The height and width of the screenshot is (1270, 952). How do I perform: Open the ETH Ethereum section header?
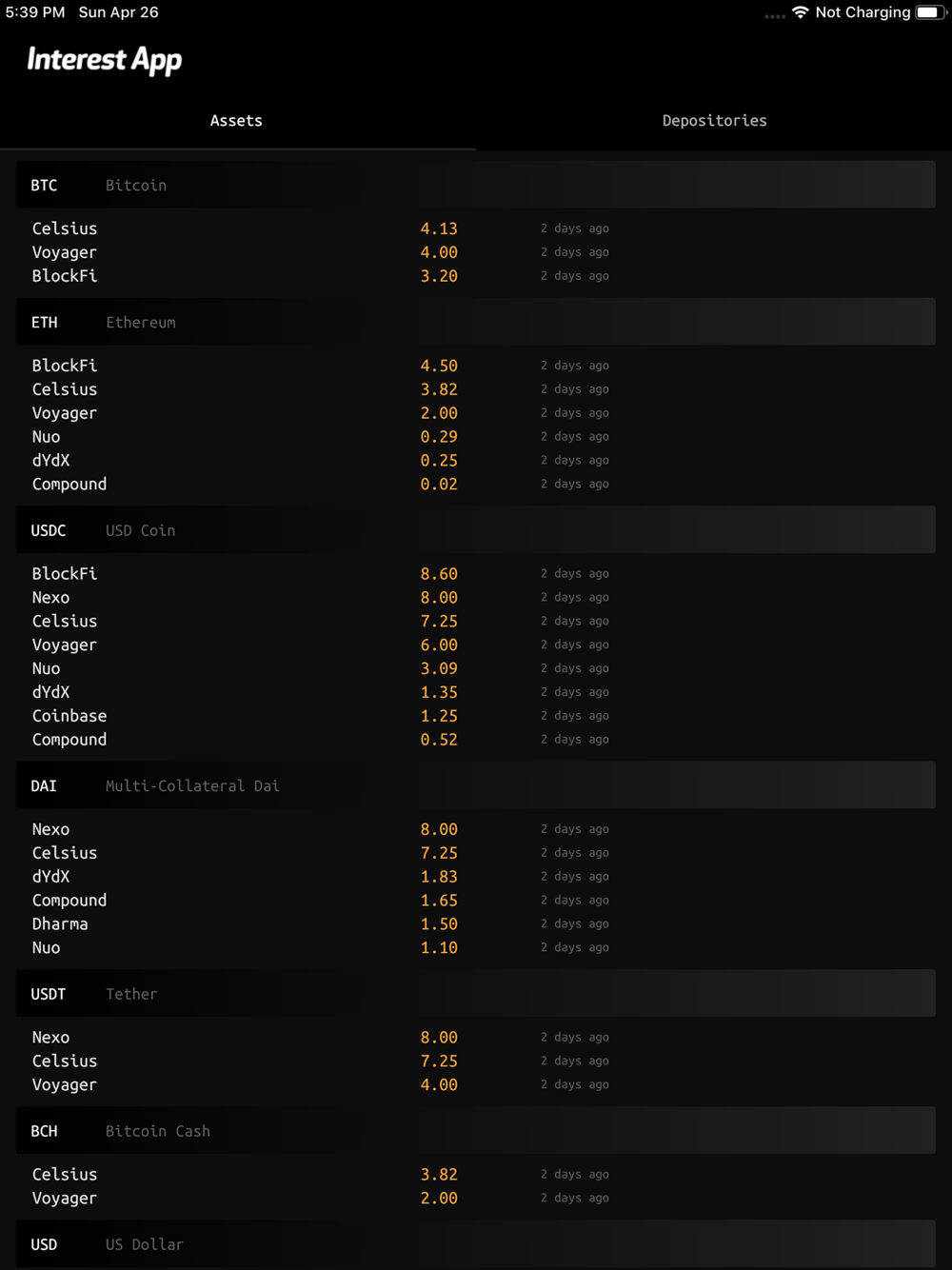coord(476,322)
